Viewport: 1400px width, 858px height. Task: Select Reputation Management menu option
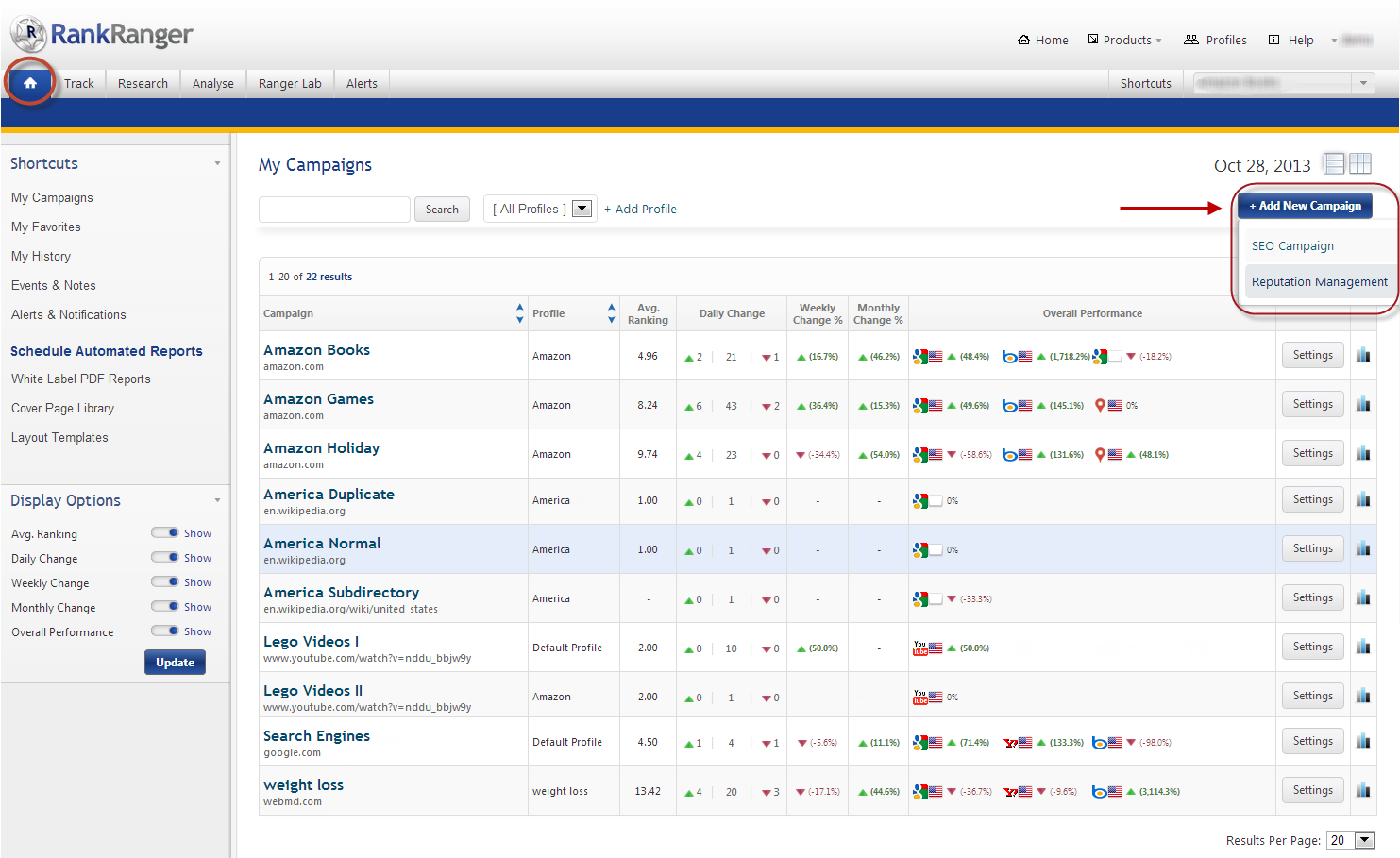(1319, 282)
